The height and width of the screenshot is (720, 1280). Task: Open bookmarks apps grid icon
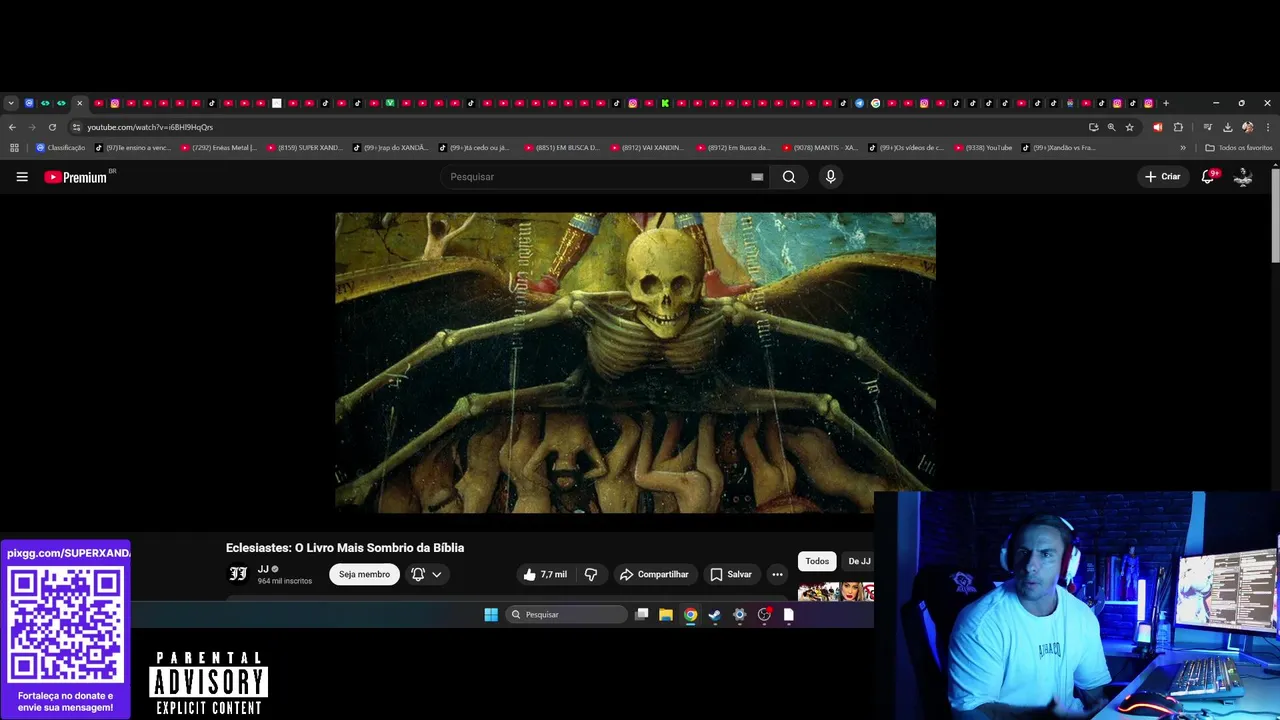14,148
